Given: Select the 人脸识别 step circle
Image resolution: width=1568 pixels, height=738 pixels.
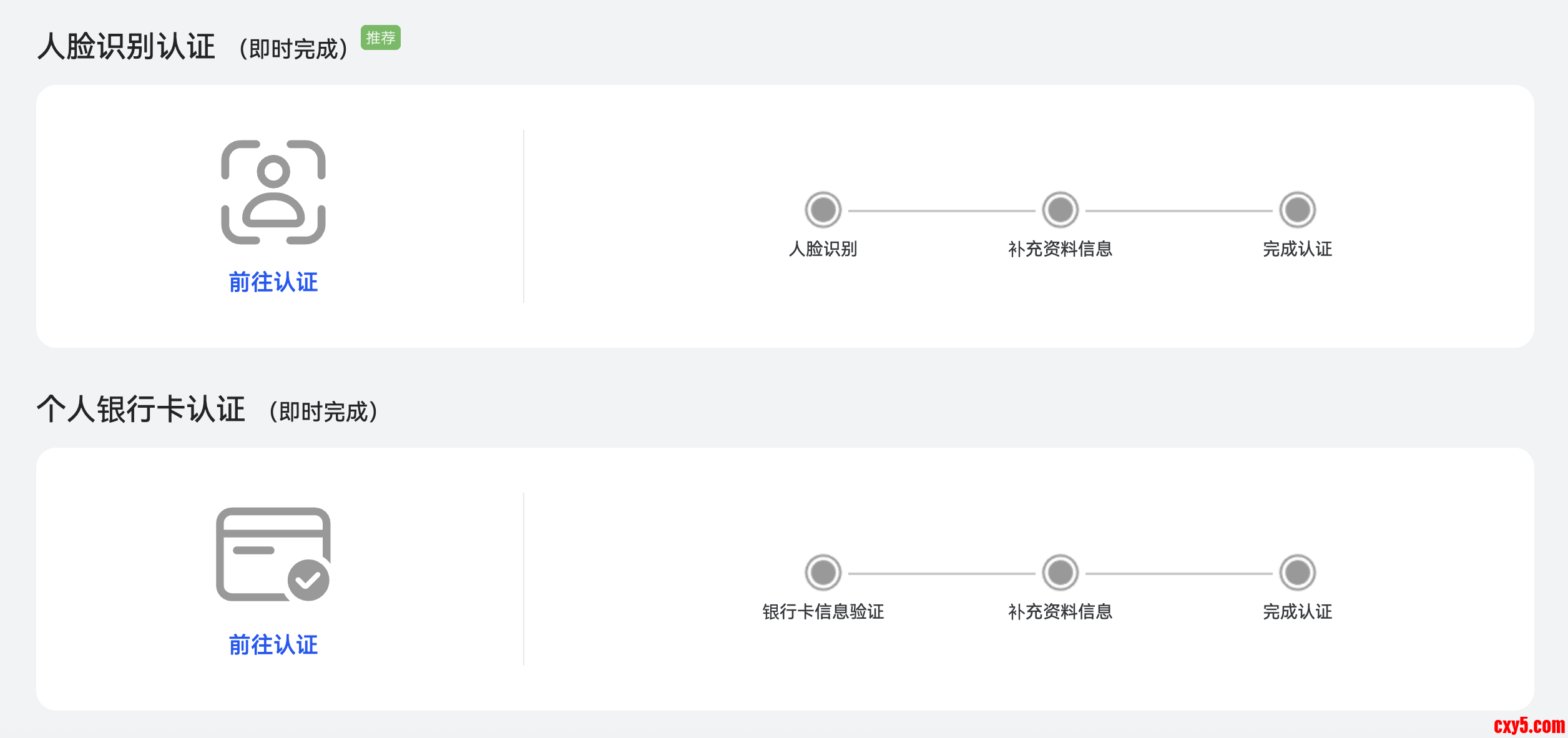Looking at the screenshot, I should pyautogui.click(x=823, y=210).
